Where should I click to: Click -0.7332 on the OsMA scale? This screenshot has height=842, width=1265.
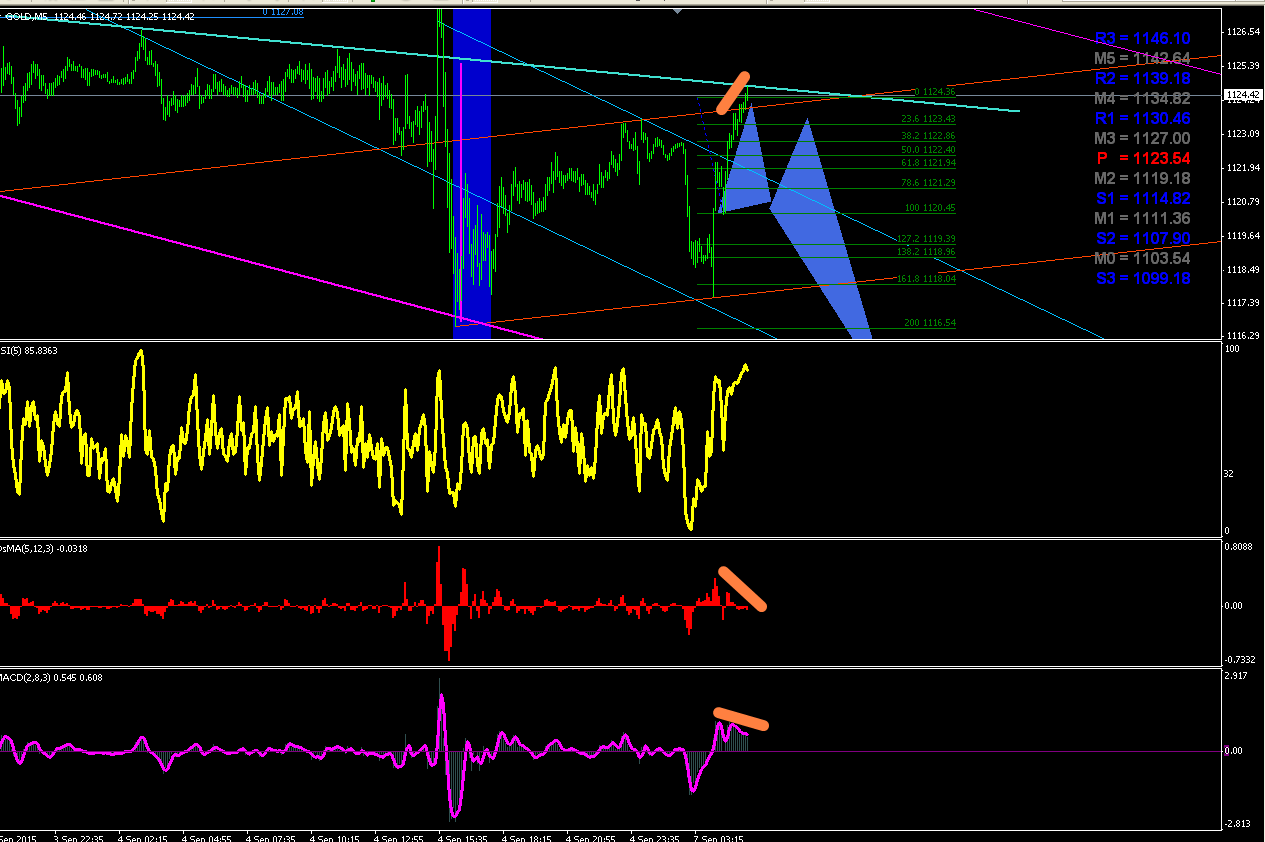click(x=1241, y=660)
